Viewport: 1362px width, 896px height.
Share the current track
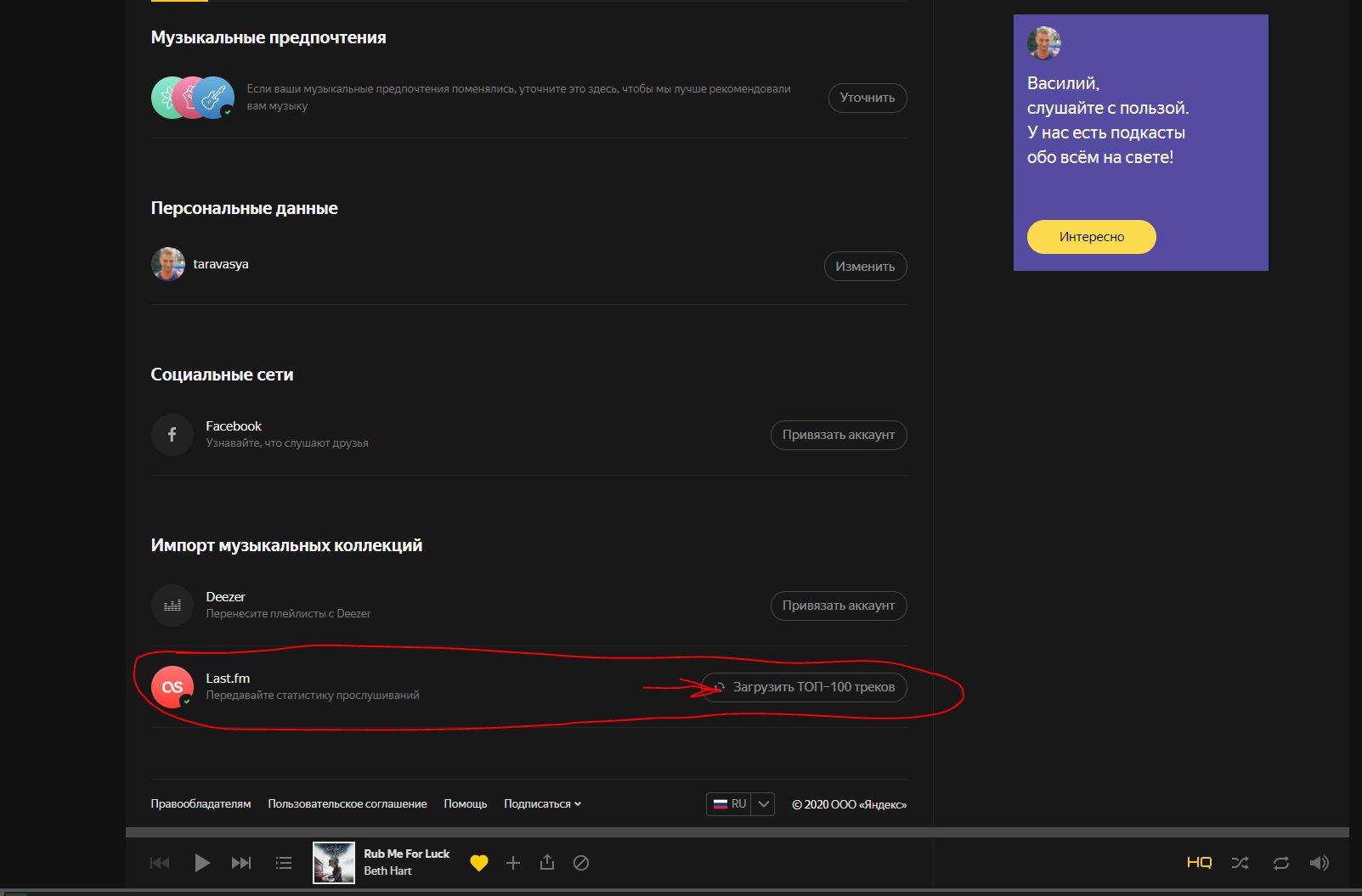pos(547,863)
